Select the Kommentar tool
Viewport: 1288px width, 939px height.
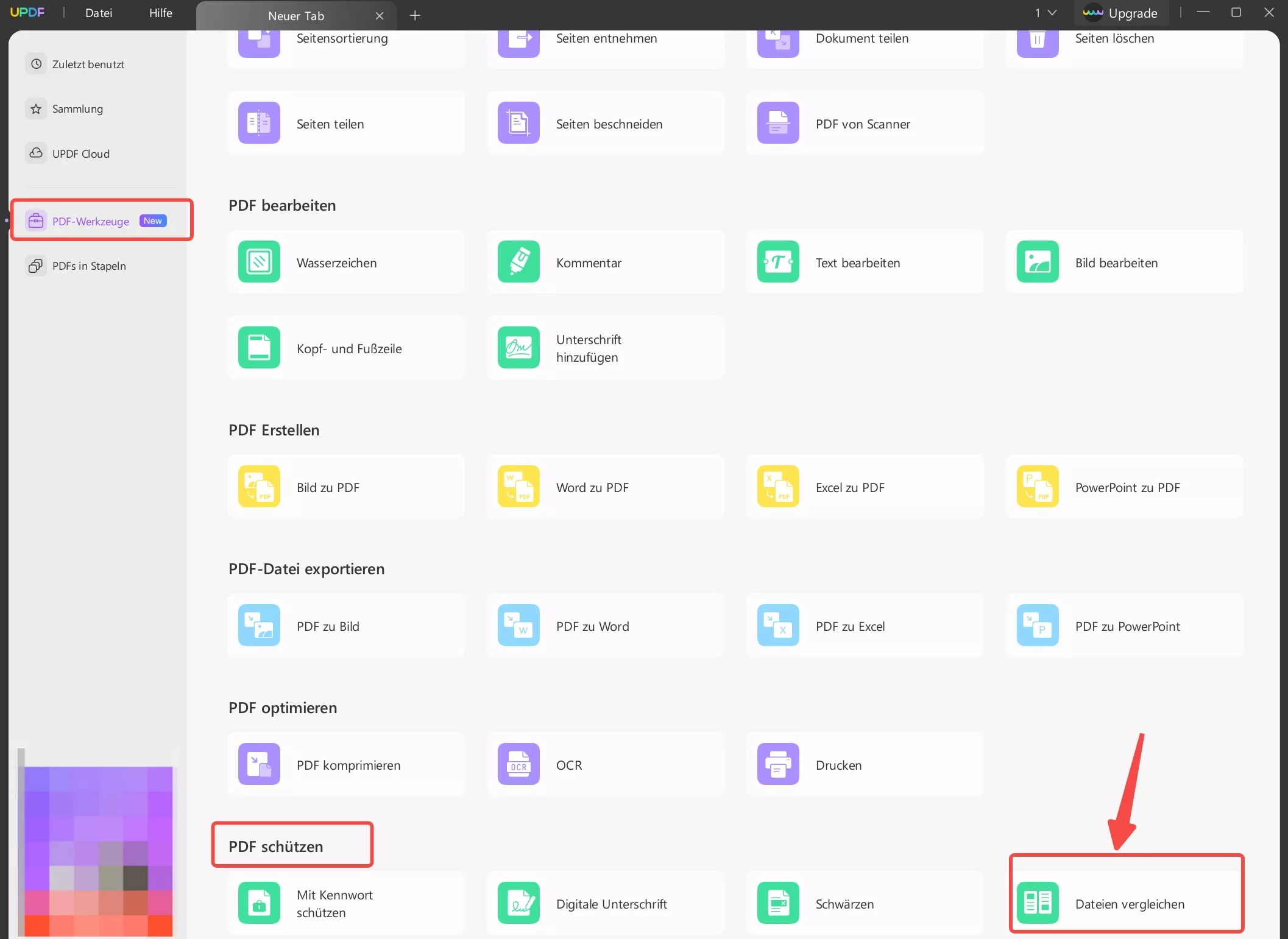click(x=605, y=262)
